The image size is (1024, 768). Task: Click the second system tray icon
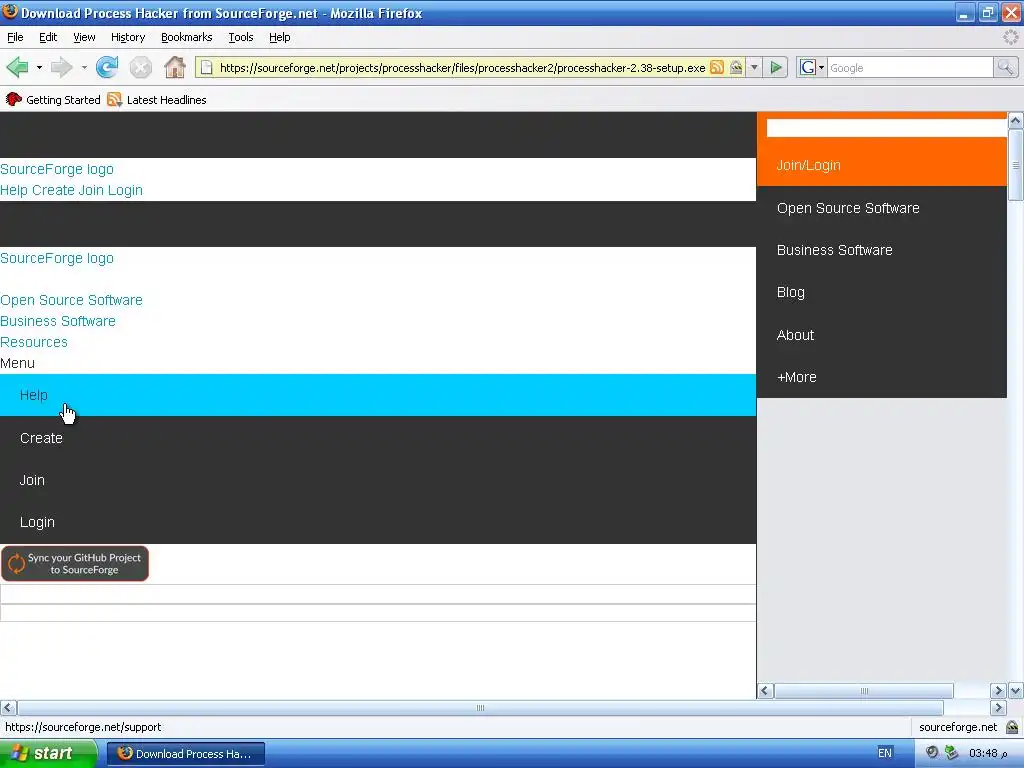point(952,753)
